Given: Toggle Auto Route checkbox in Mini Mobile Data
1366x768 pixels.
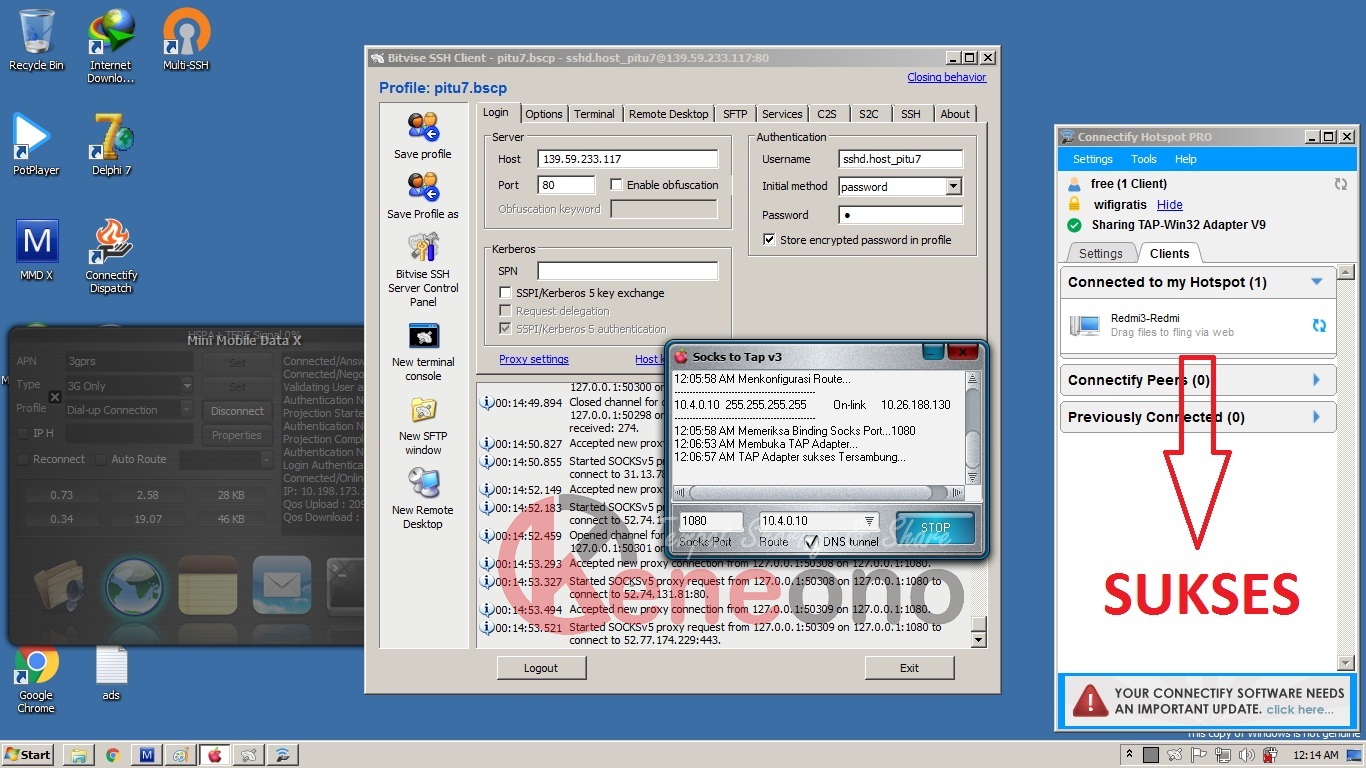Looking at the screenshot, I should click(x=100, y=459).
